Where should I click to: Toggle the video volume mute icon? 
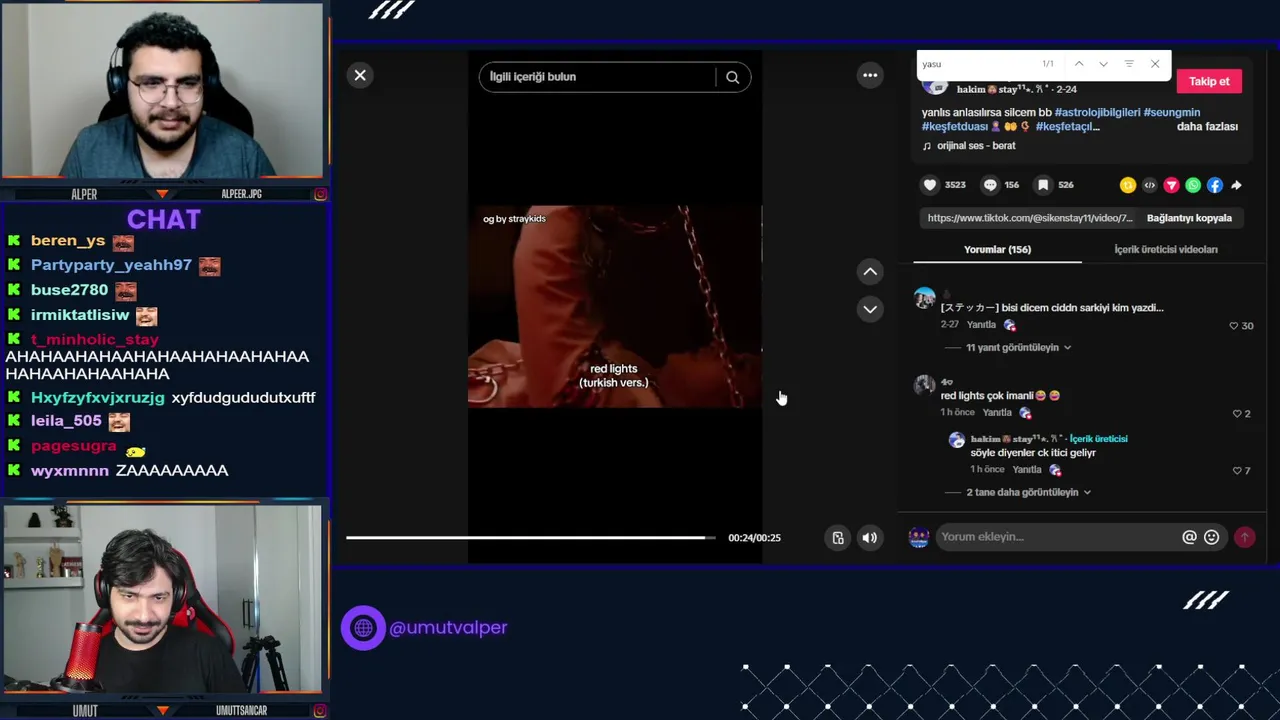point(870,538)
